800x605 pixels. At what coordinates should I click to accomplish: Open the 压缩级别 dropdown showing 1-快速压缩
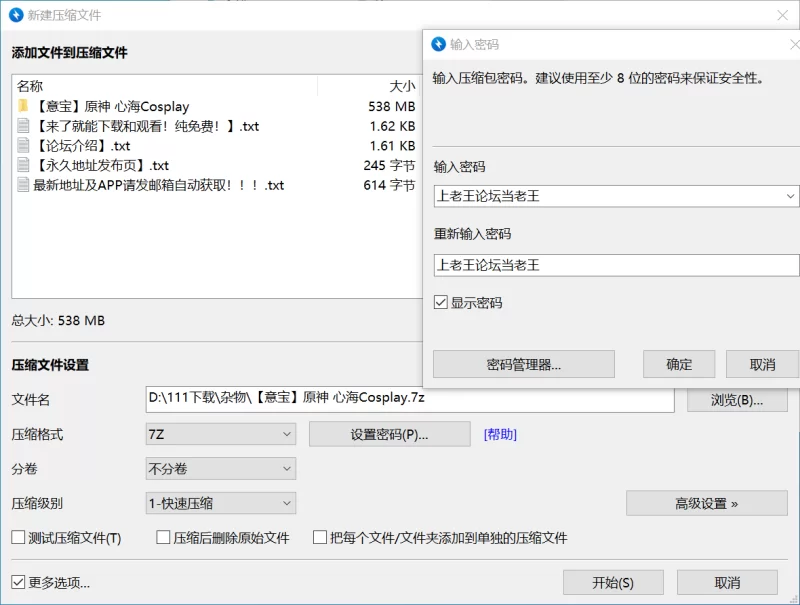click(220, 503)
